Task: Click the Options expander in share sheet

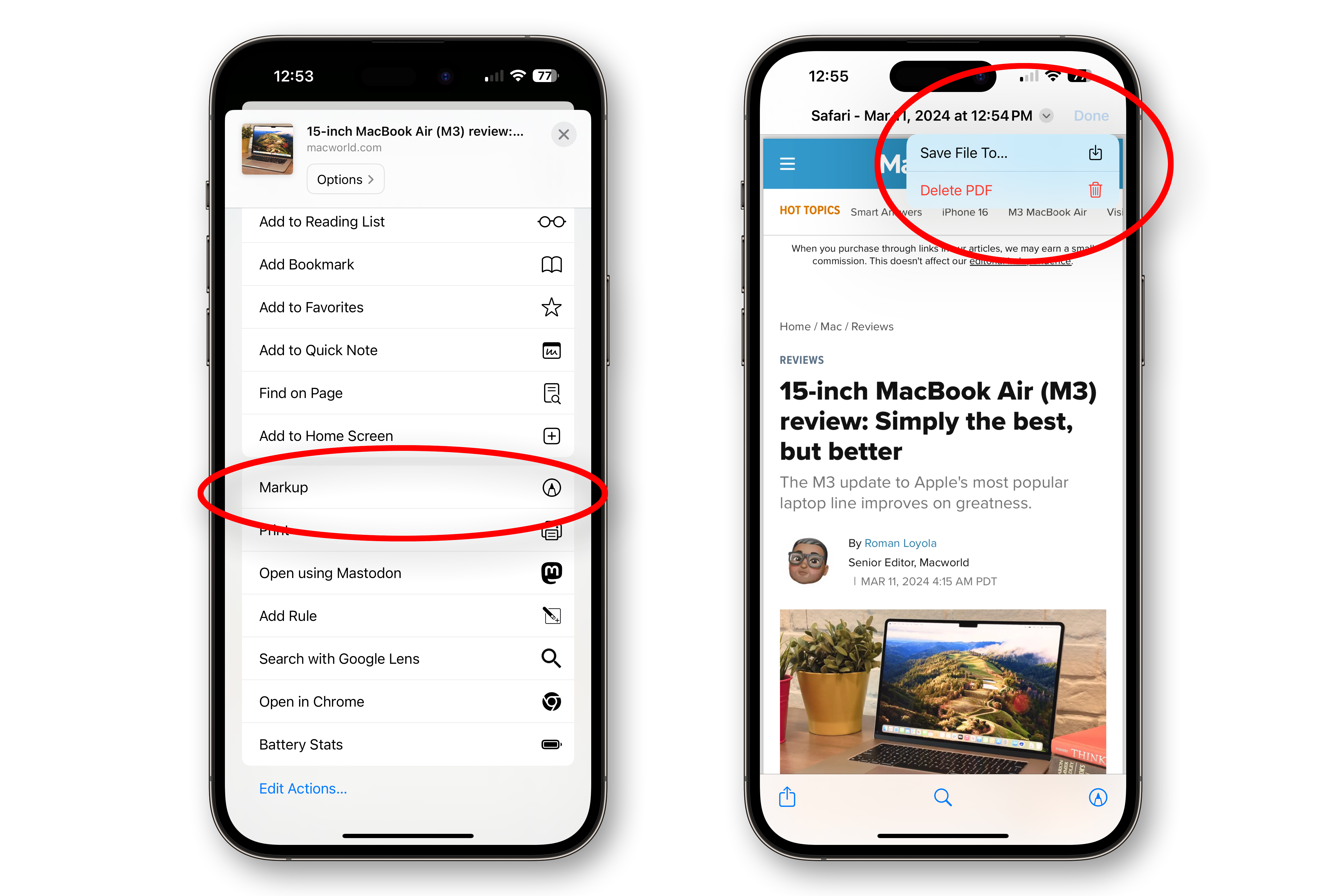Action: pyautogui.click(x=345, y=179)
